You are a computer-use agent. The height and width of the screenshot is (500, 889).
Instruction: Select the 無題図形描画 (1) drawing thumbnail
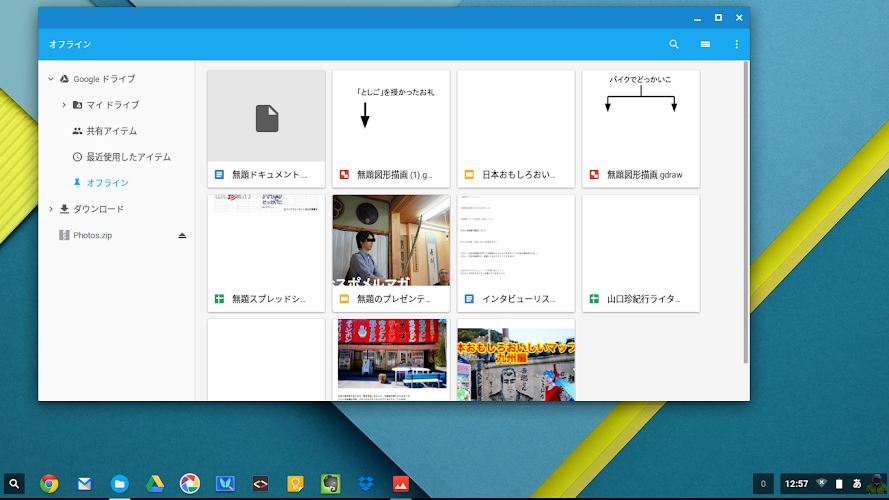click(391, 116)
